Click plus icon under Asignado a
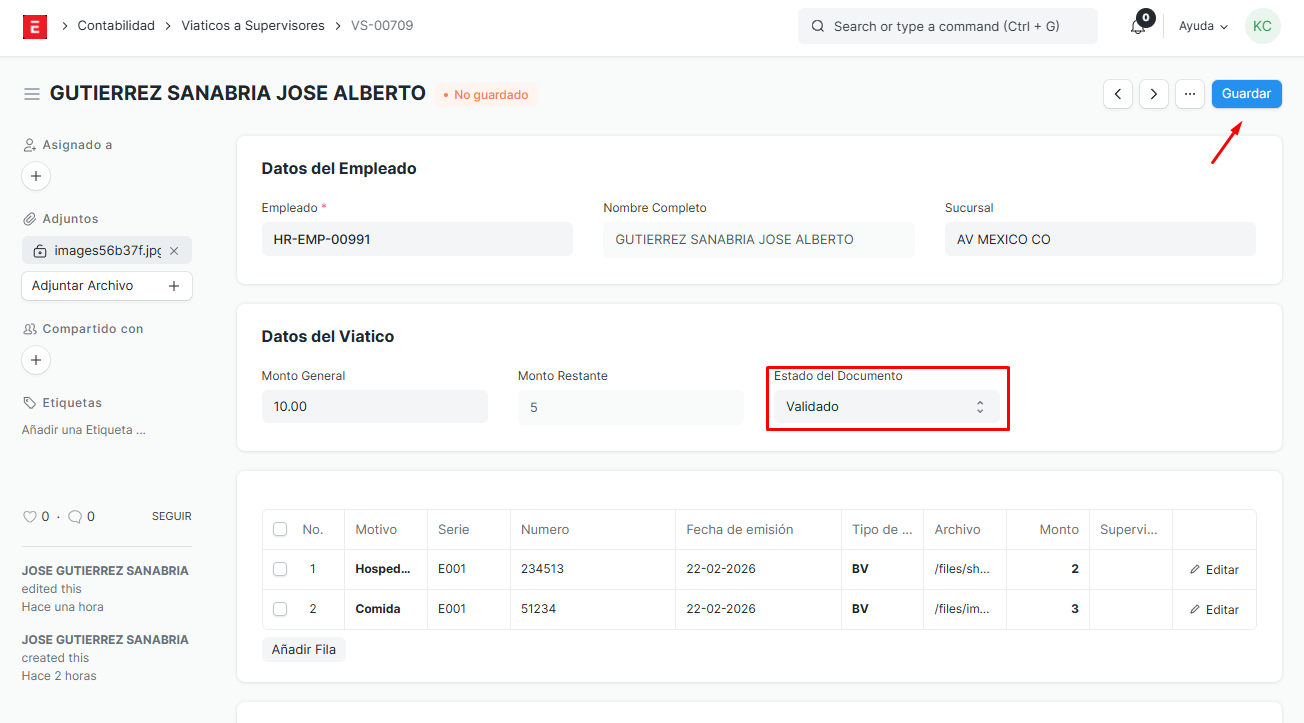 tap(36, 177)
